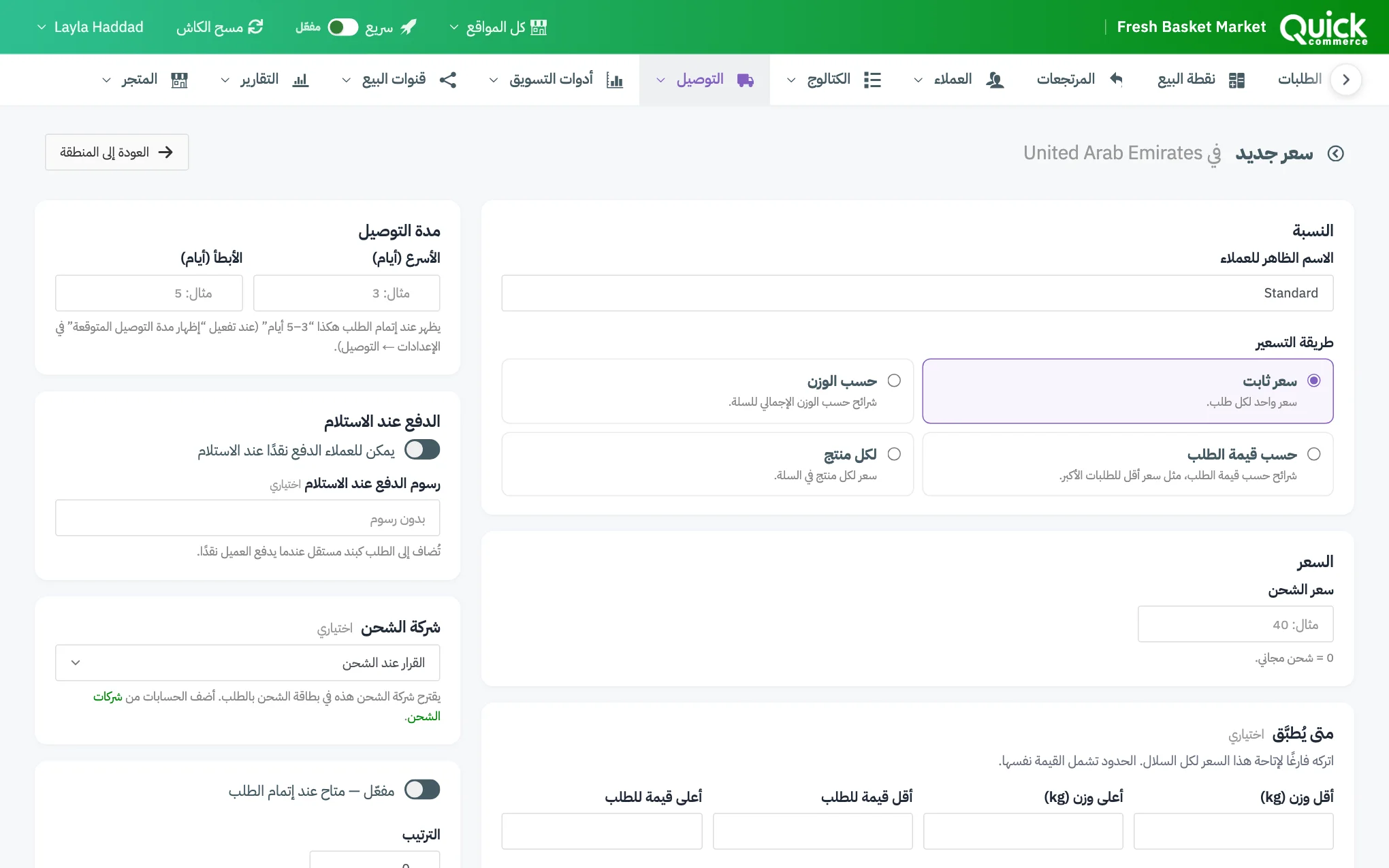
Task: Expand the التقارير menu chevron
Action: 225,80
